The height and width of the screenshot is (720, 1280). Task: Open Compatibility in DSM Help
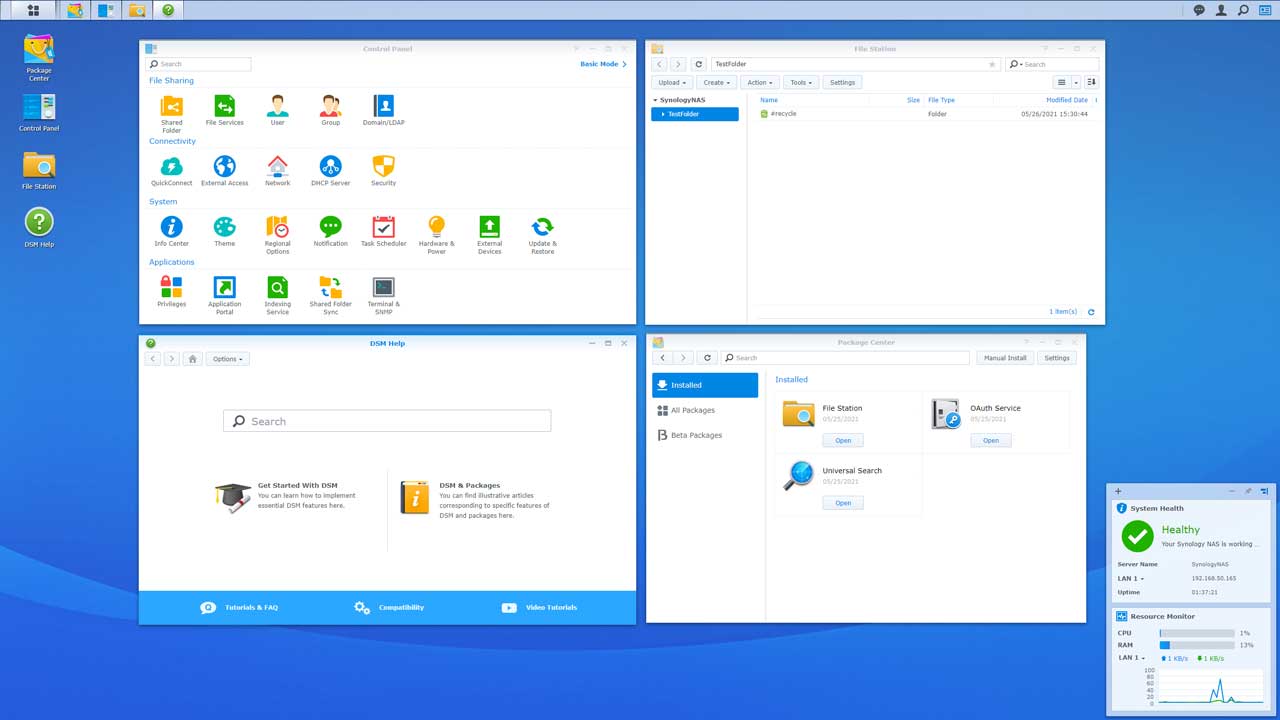389,607
